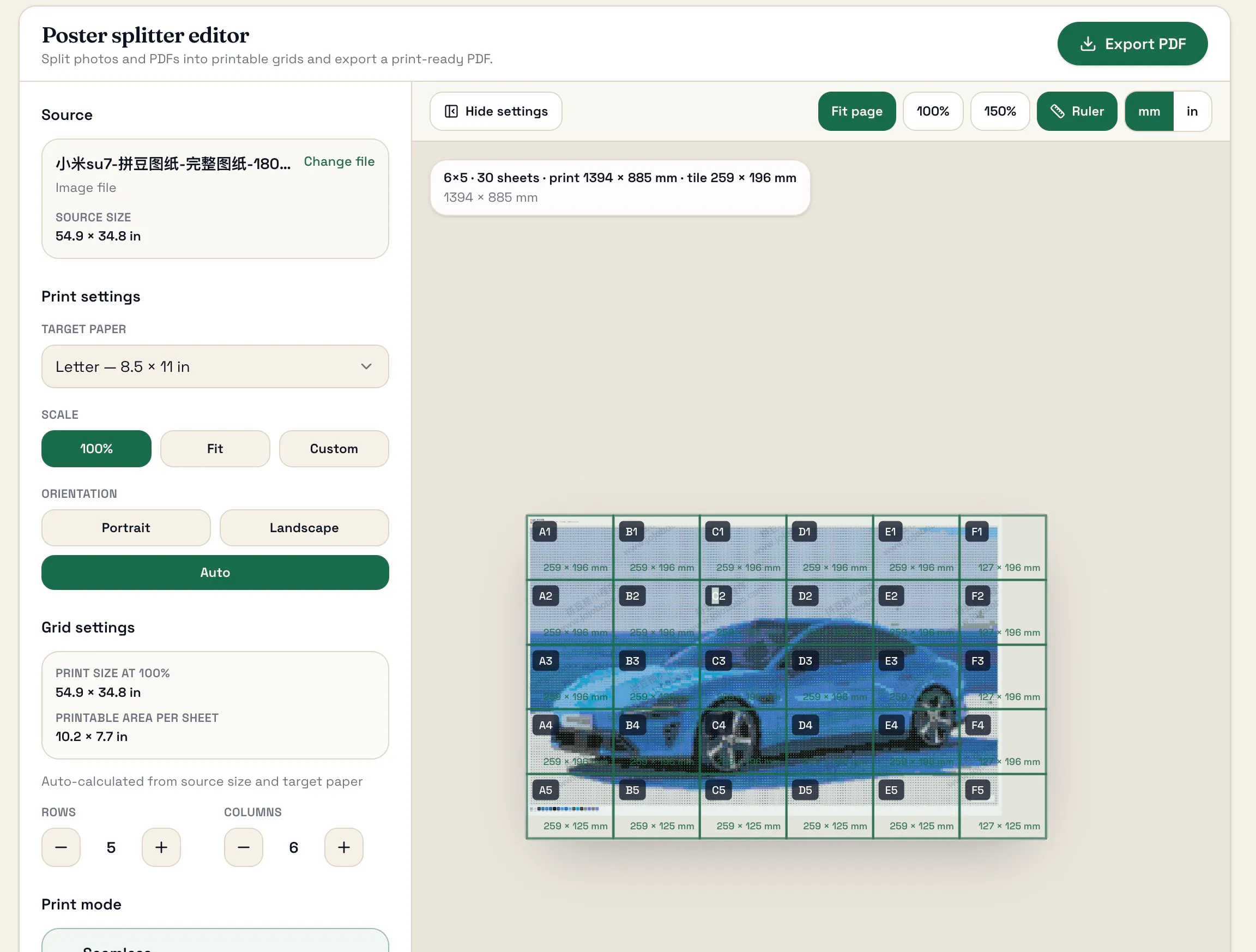The image size is (1256, 952).
Task: Select tile C5 in the grid
Action: point(743,806)
